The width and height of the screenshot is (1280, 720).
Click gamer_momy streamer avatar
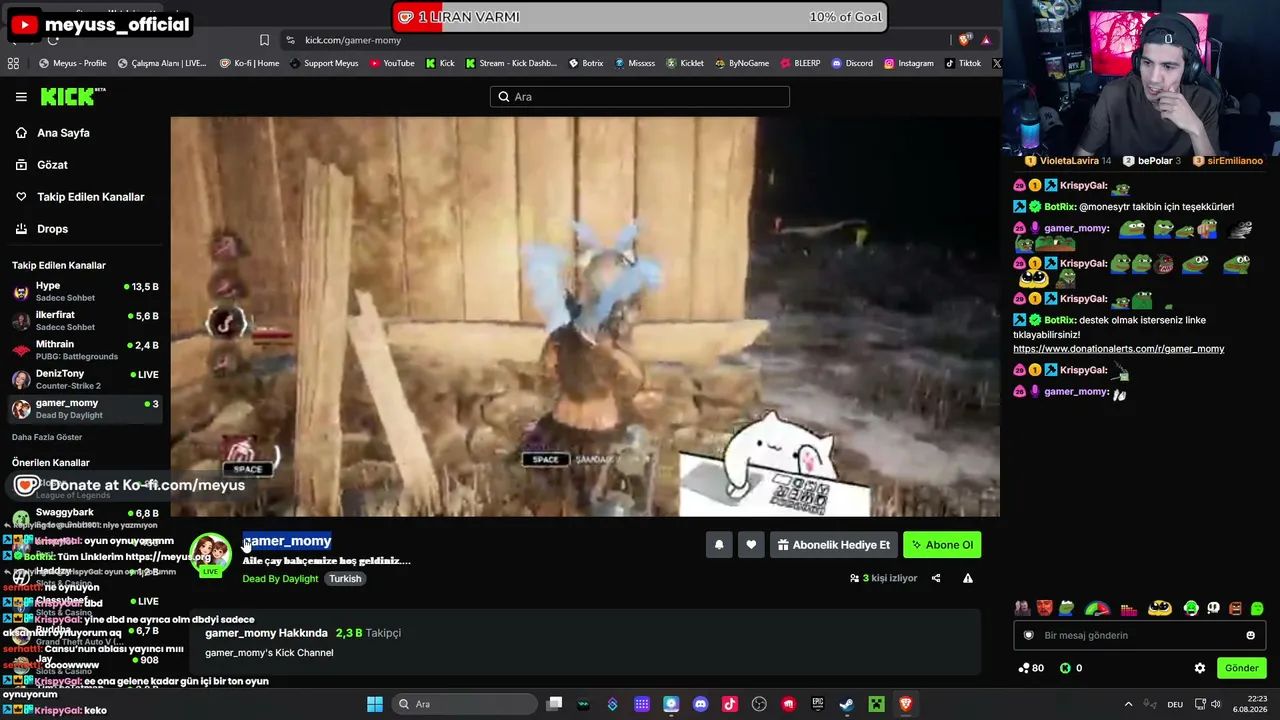click(x=210, y=553)
